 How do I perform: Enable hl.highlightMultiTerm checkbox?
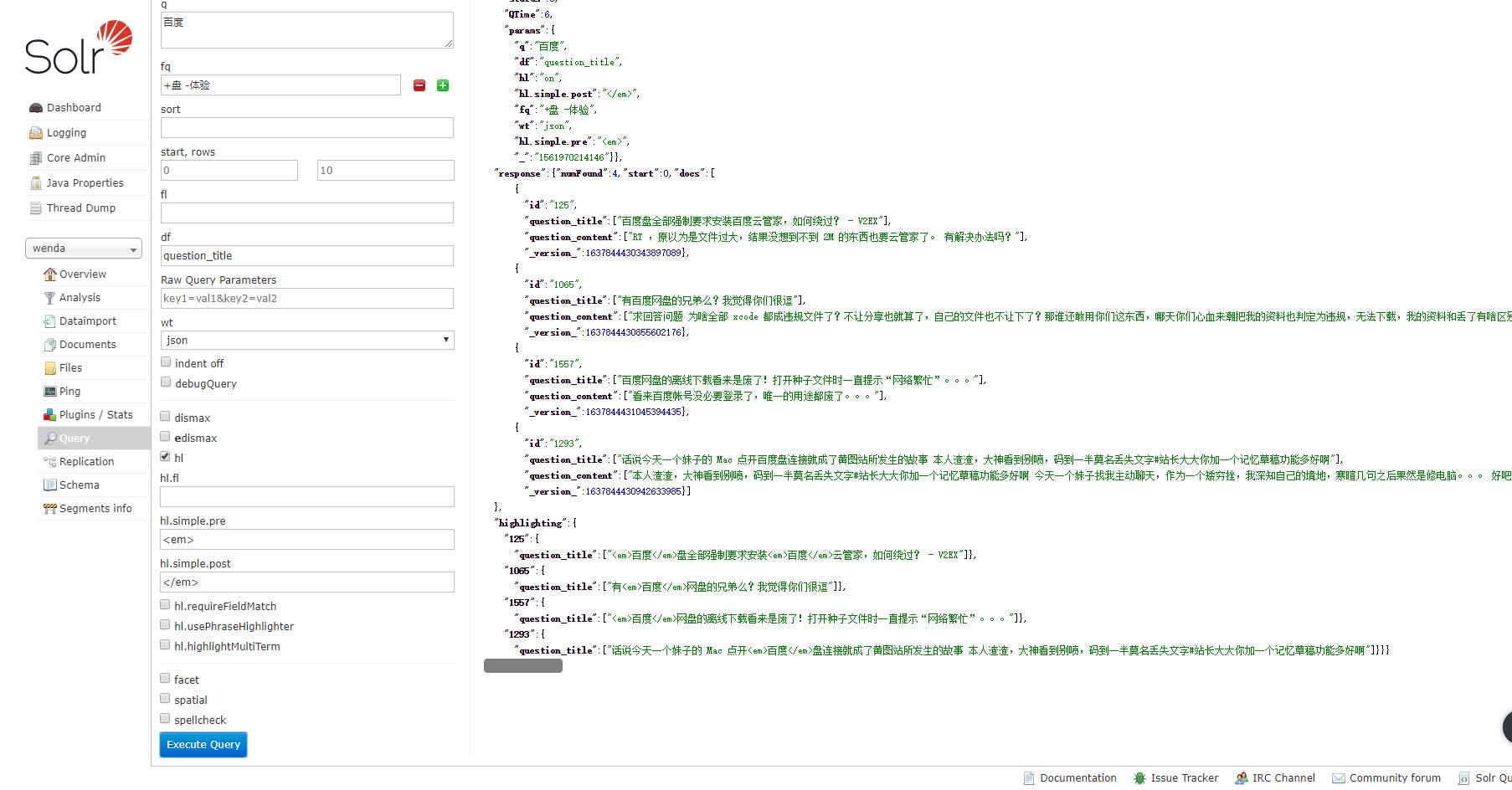tap(166, 645)
